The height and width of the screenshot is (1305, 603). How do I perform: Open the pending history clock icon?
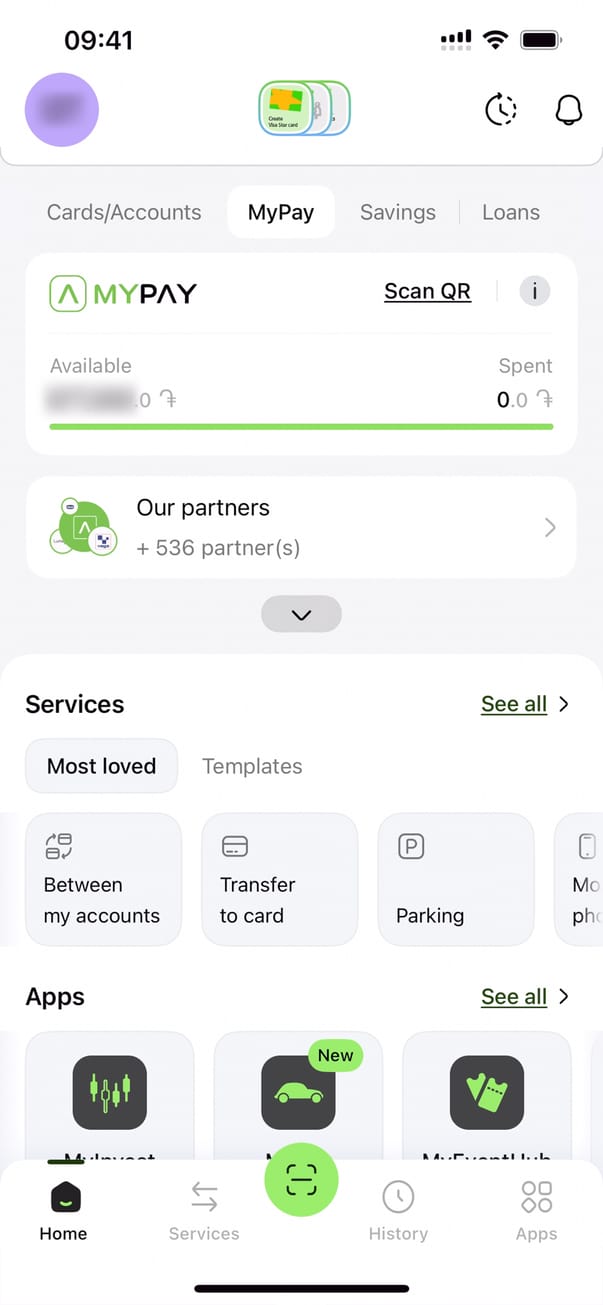(501, 110)
